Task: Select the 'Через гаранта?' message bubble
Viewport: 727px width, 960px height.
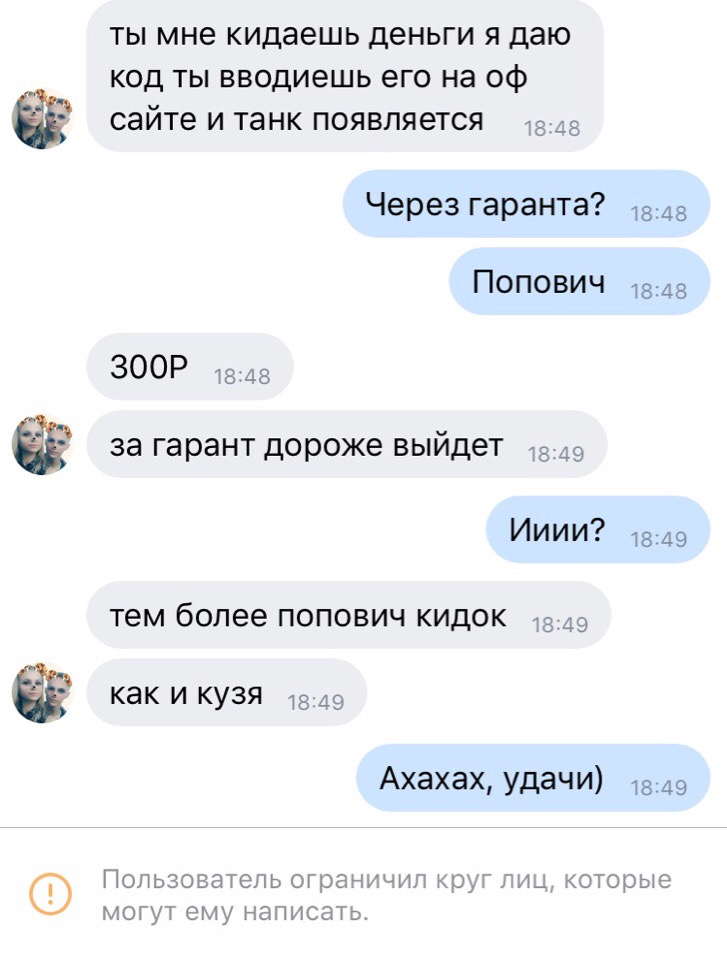Action: click(526, 204)
